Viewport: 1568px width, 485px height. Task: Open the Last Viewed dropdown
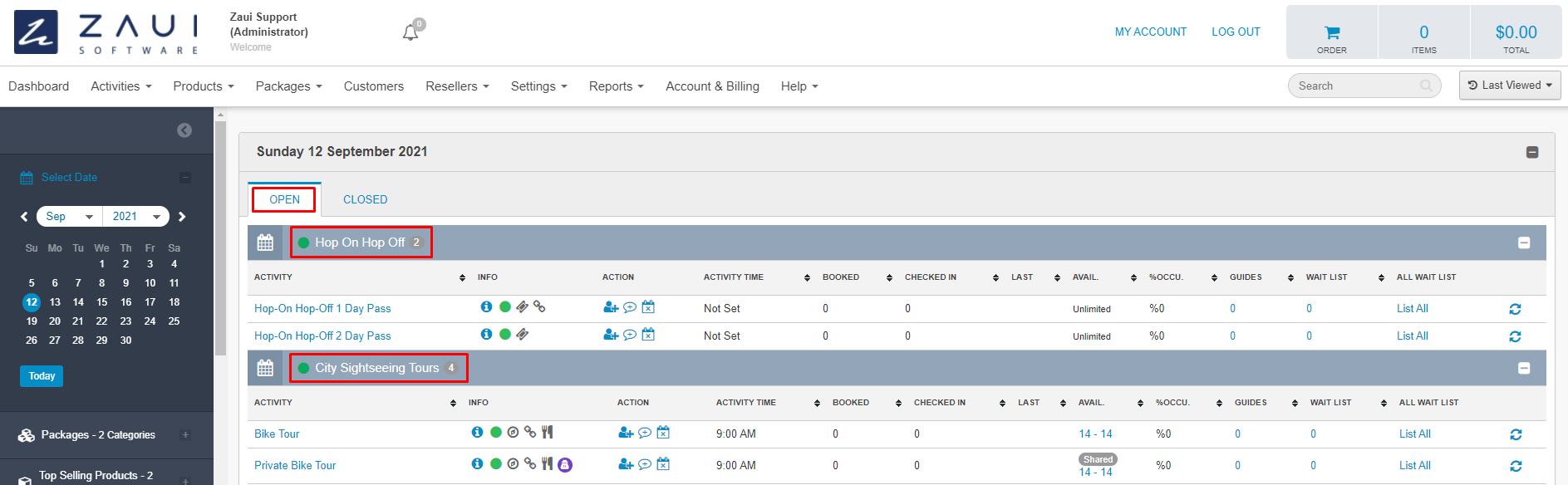pos(1510,86)
